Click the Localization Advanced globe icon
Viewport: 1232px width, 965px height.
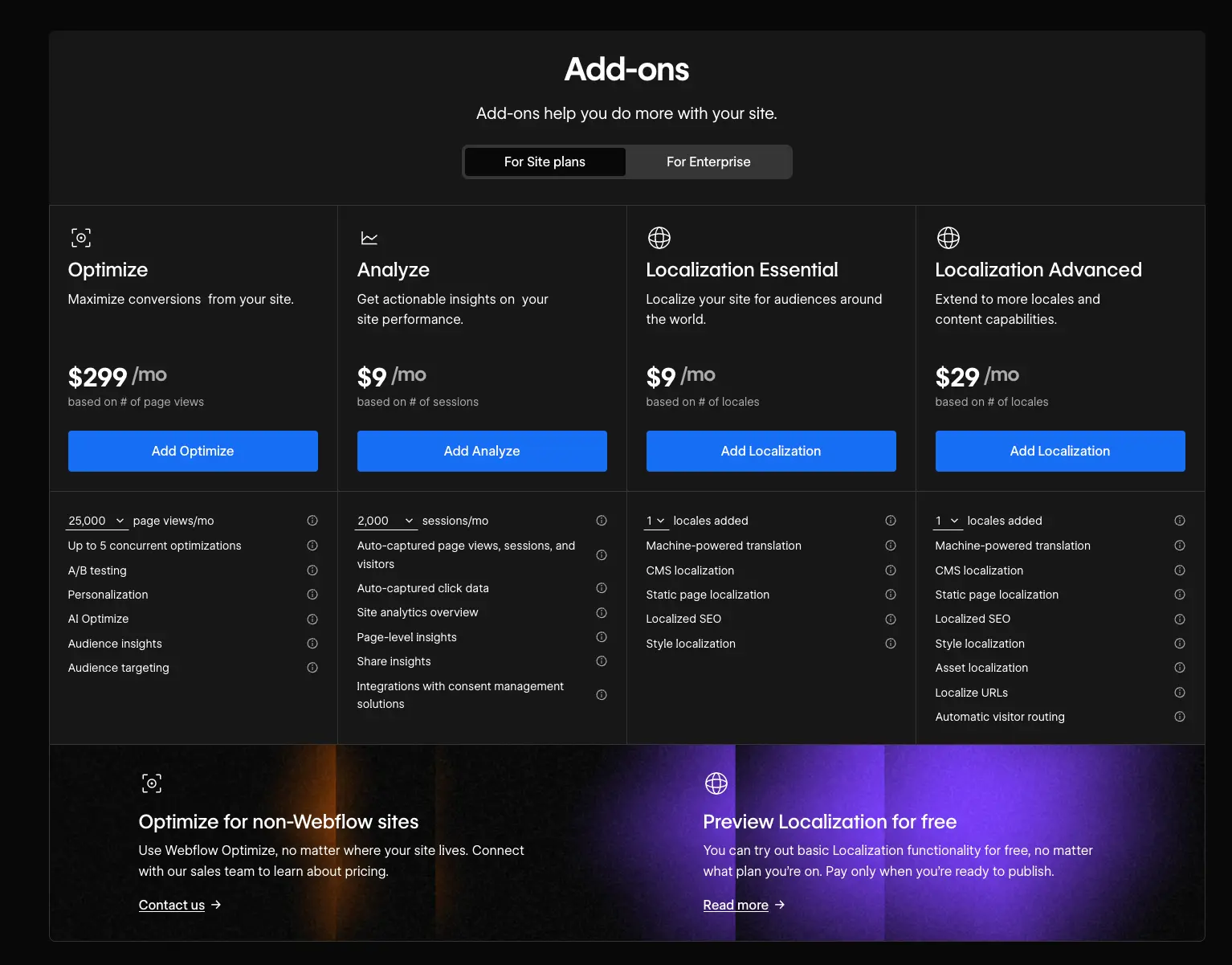click(x=948, y=238)
